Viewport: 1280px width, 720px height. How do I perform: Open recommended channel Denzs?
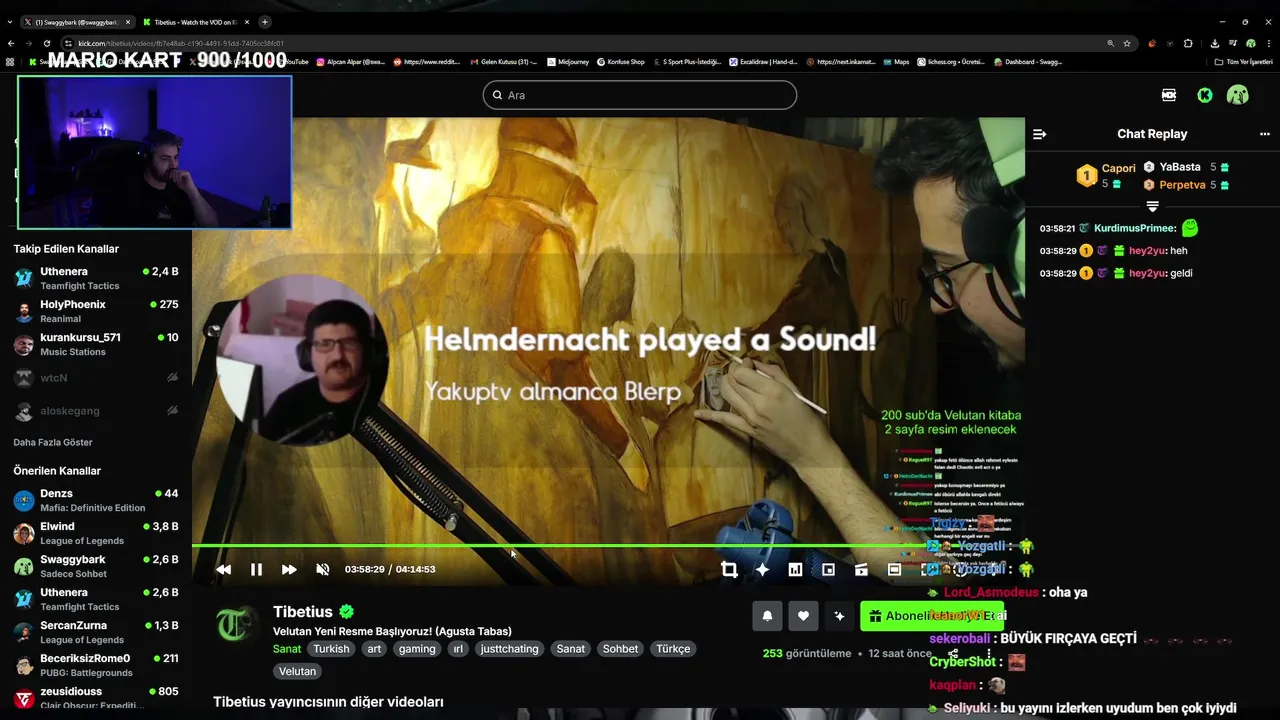[x=96, y=500]
